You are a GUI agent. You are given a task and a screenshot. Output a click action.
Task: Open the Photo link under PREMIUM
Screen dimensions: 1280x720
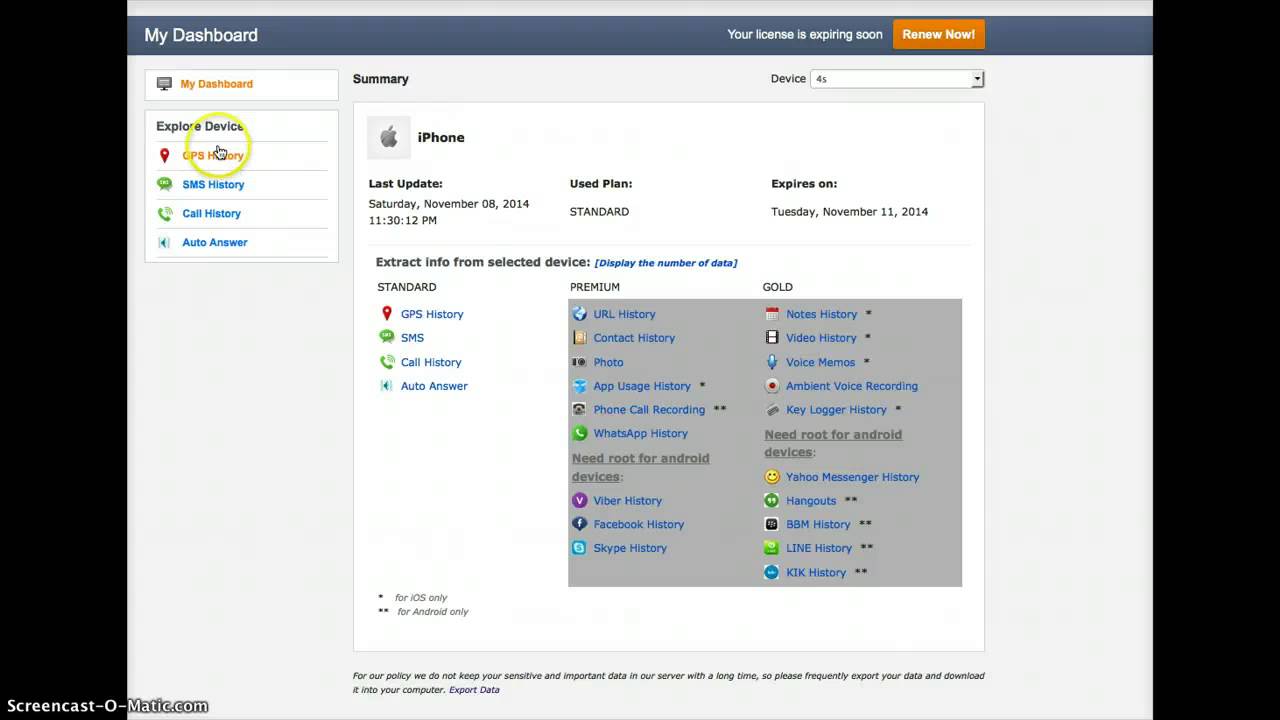tap(608, 362)
